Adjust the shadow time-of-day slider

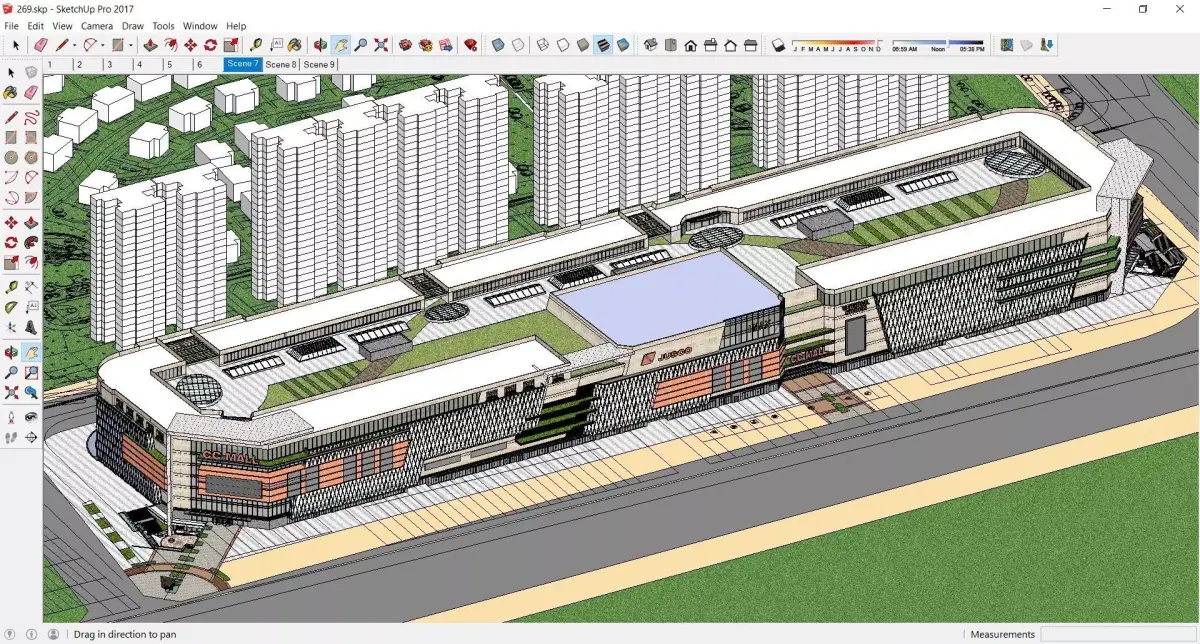[938, 45]
